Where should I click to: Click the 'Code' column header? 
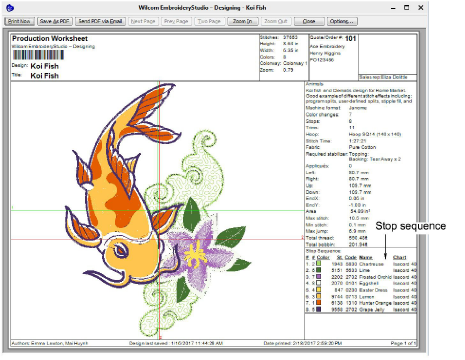click(351, 258)
